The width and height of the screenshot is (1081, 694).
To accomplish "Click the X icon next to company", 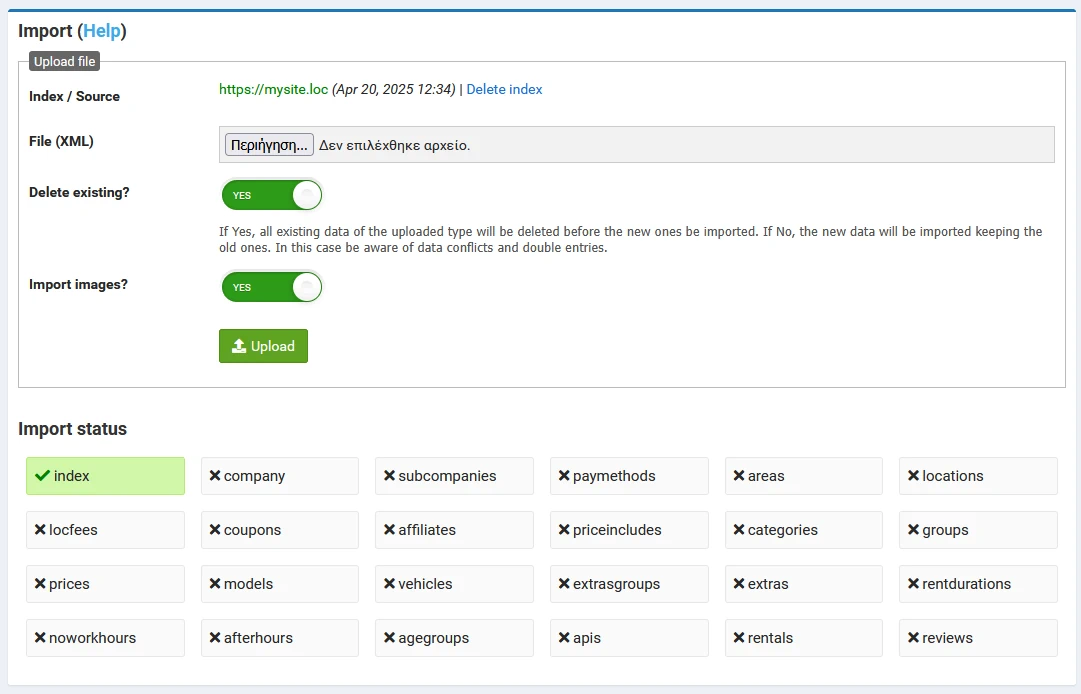I will [215, 476].
